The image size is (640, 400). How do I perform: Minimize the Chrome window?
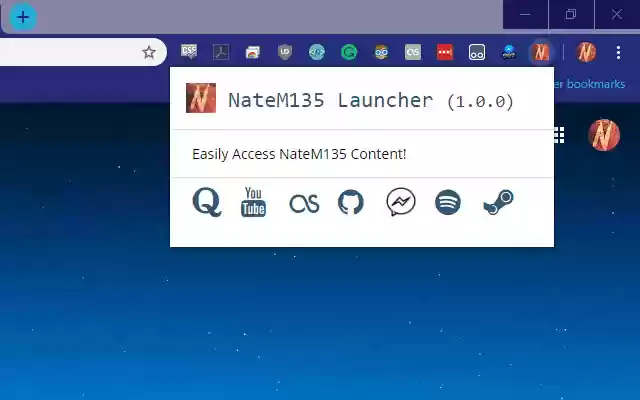(x=525, y=15)
